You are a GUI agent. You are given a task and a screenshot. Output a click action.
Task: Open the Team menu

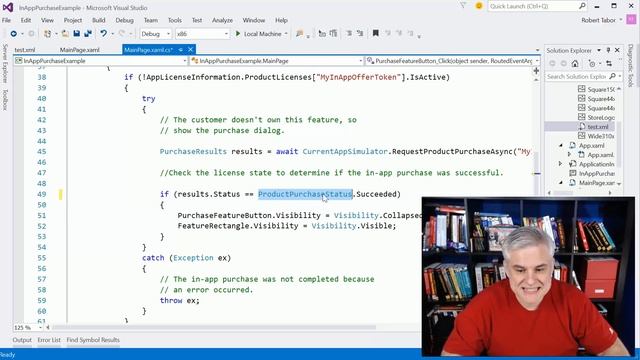click(x=151, y=20)
